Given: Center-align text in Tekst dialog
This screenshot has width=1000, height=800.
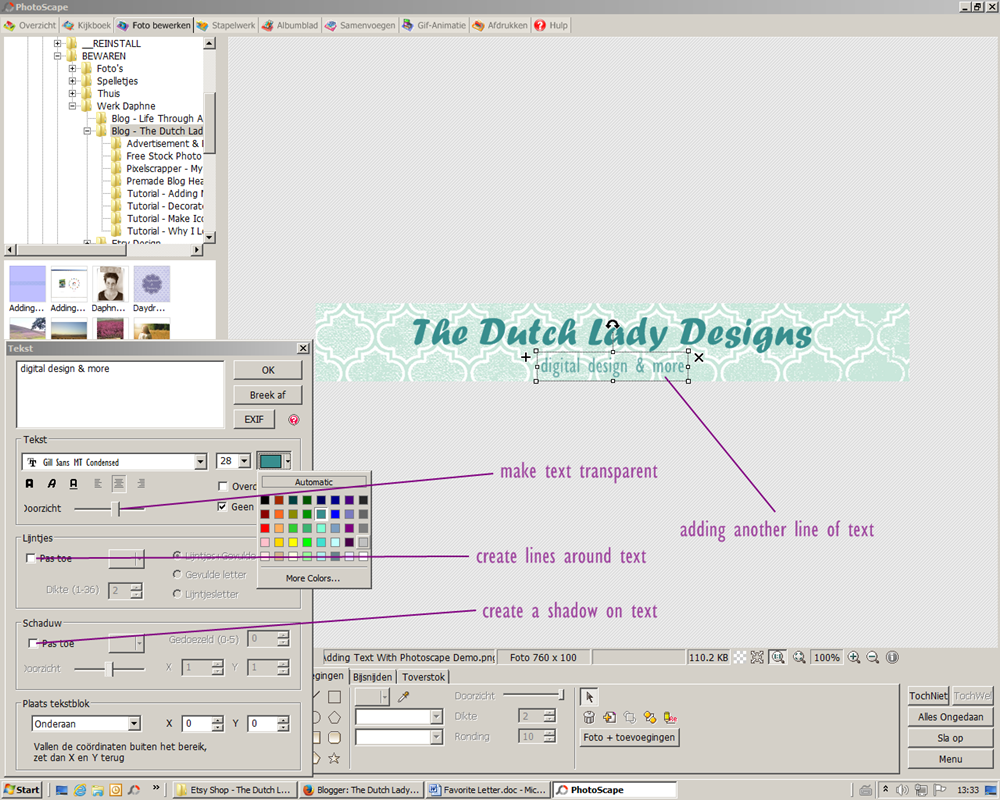Looking at the screenshot, I should [x=119, y=484].
